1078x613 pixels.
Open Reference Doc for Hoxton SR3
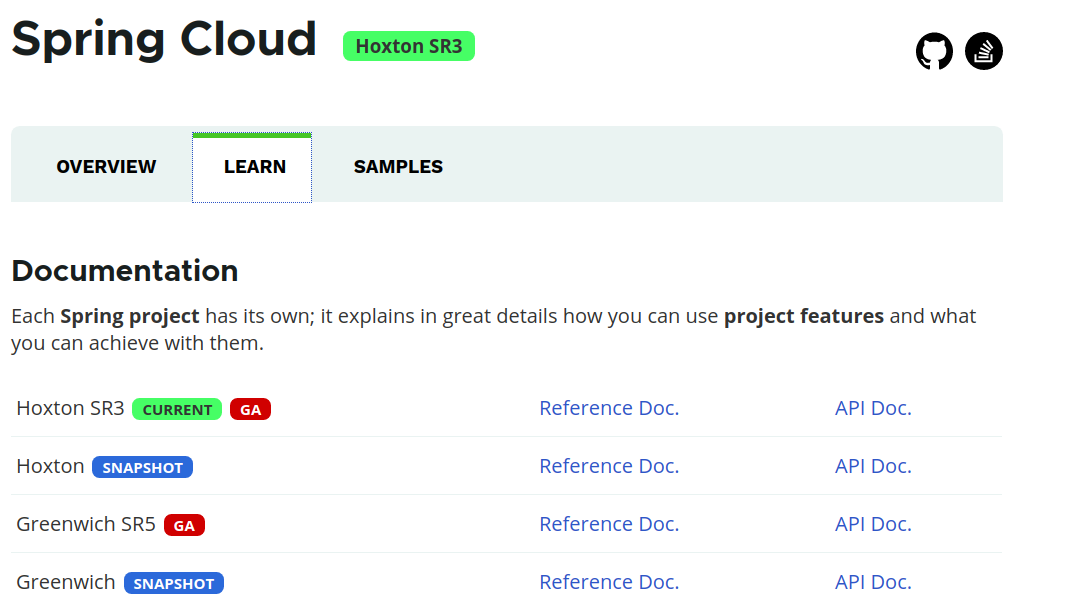[x=609, y=407]
